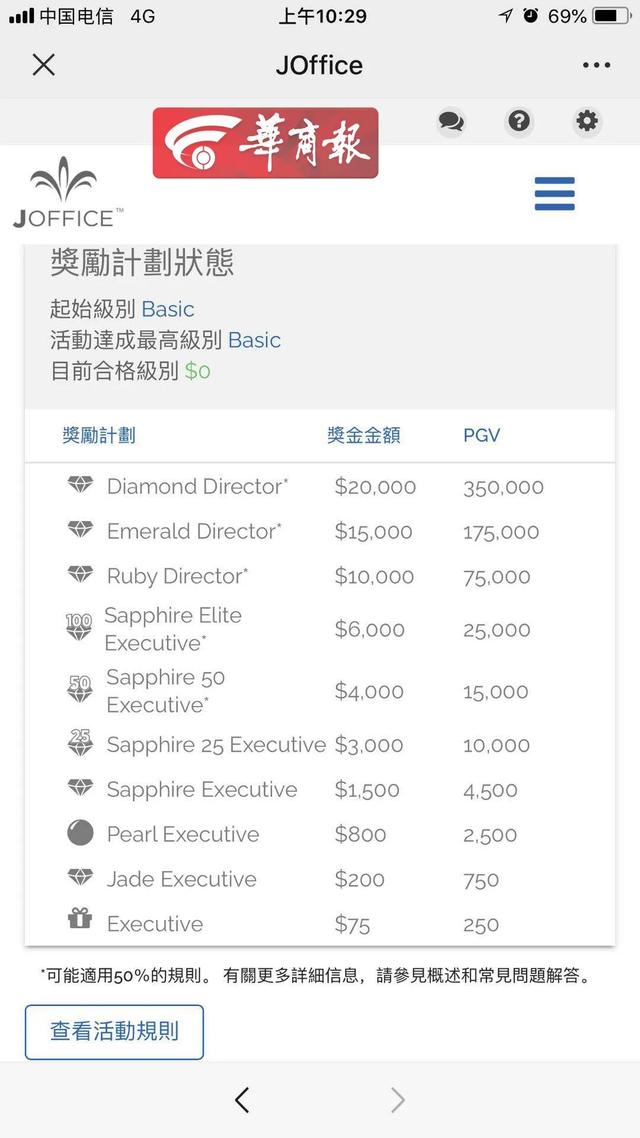
Task: Click the Sapphire Elite 100 icon
Action: coord(78,627)
